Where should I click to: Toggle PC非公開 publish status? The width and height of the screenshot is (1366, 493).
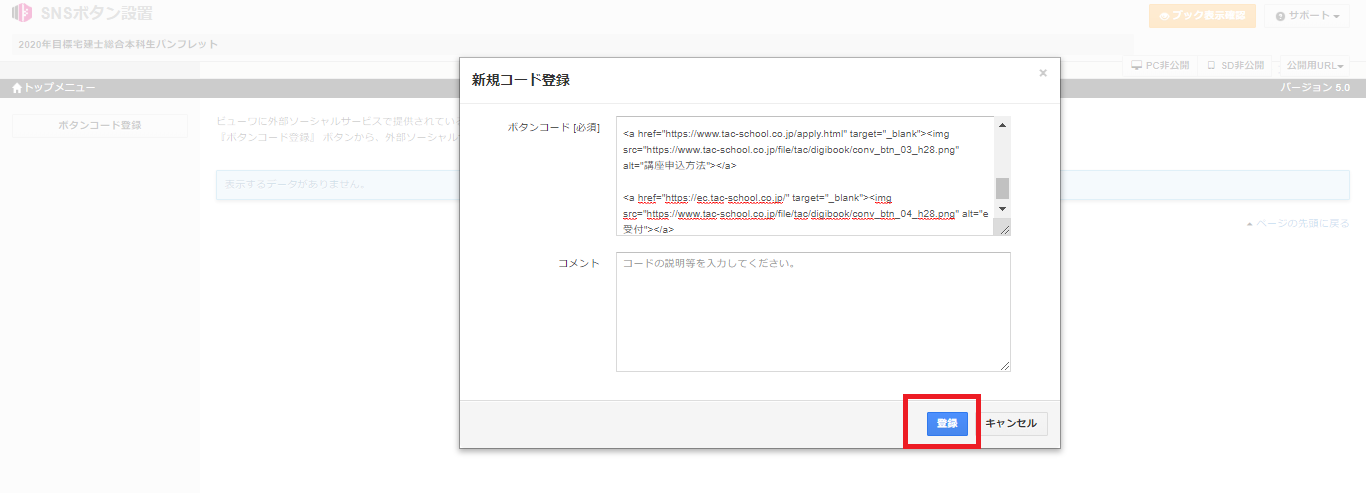click(1160, 65)
